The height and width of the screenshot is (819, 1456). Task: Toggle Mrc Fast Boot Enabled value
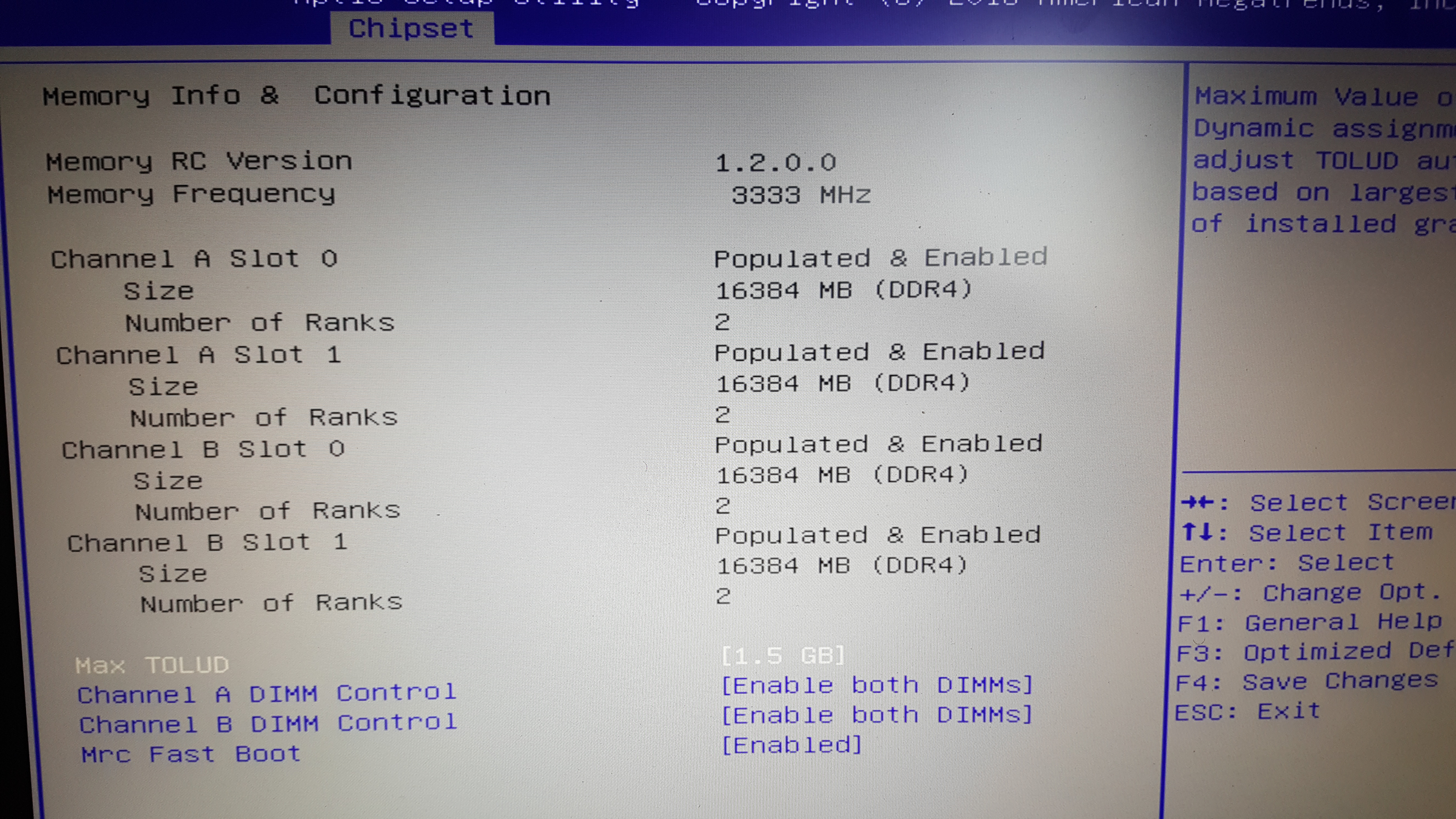pyautogui.click(x=792, y=746)
